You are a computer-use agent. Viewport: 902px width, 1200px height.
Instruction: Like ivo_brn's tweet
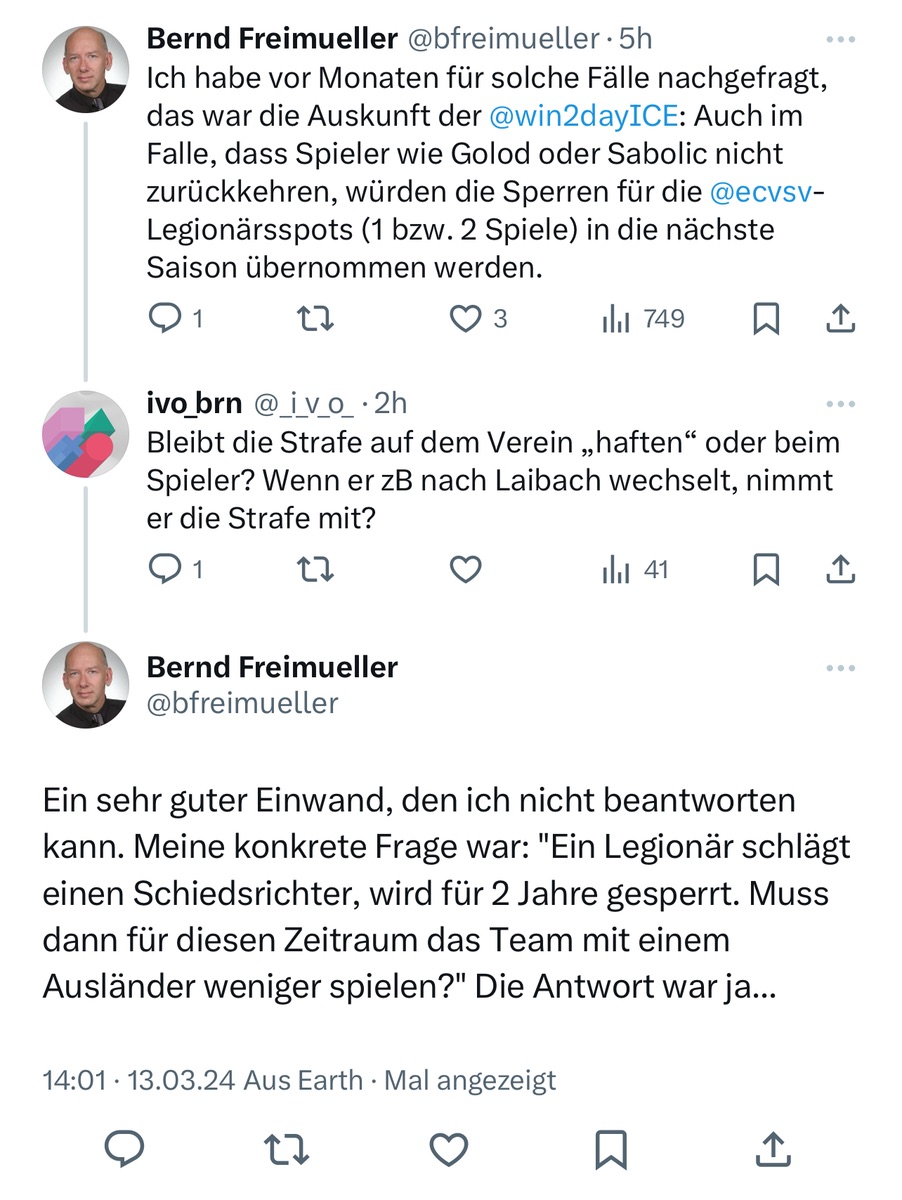[x=465, y=570]
